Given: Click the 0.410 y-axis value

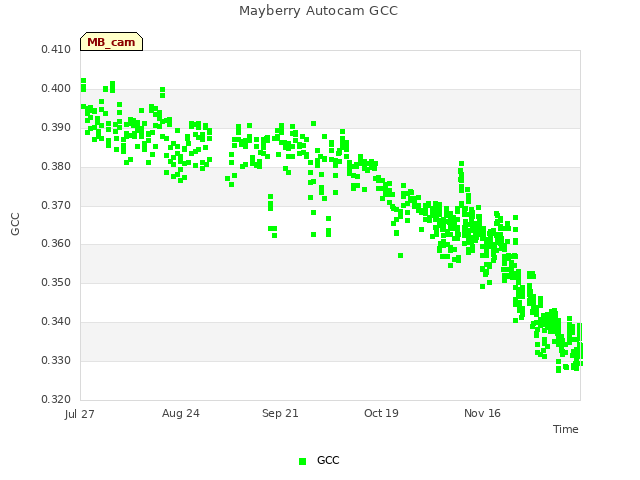Looking at the screenshot, I should click(56, 49).
